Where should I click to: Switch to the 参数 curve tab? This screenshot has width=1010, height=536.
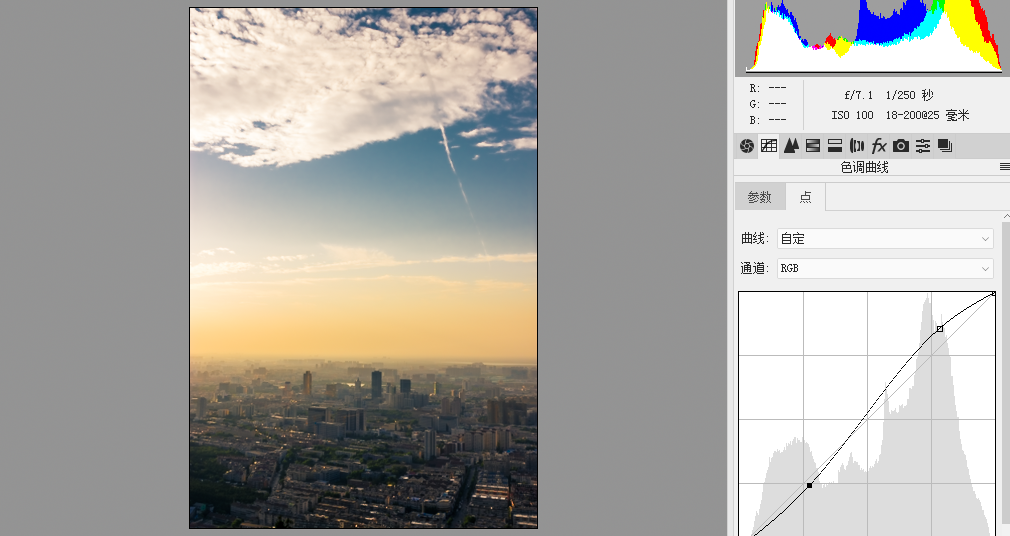[x=759, y=197]
